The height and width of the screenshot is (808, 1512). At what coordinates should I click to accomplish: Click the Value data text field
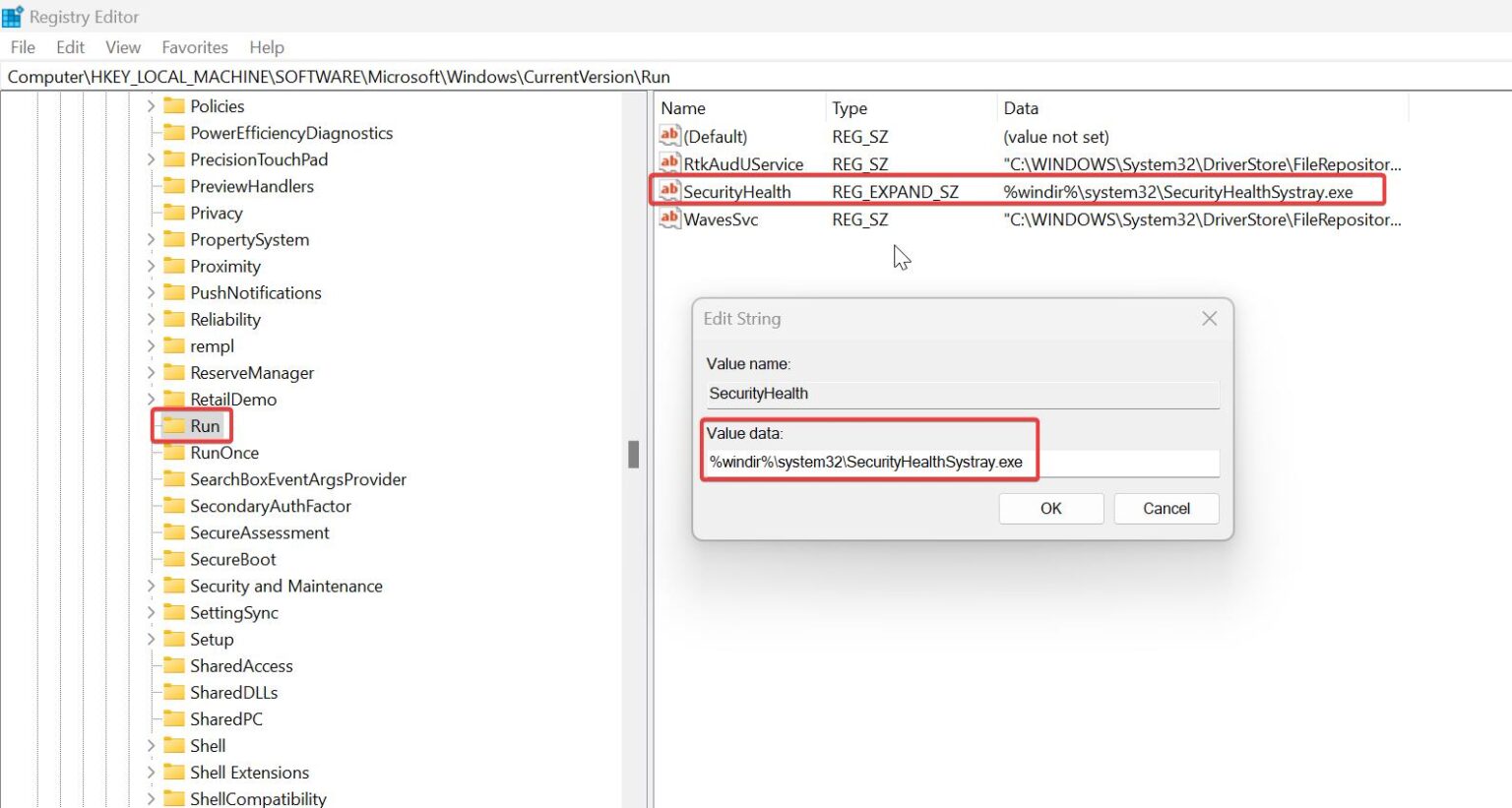(963, 462)
